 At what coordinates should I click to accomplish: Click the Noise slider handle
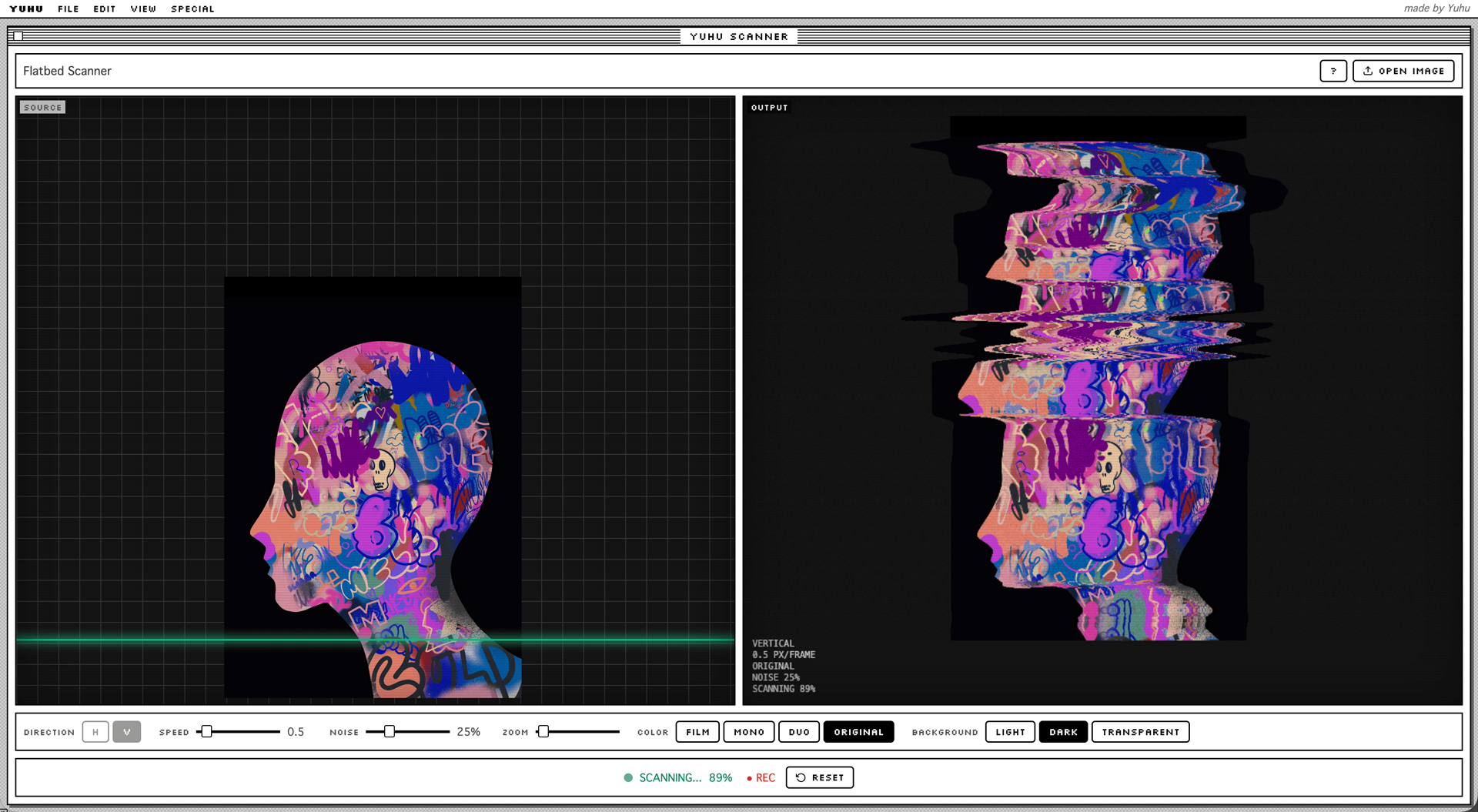coord(390,732)
